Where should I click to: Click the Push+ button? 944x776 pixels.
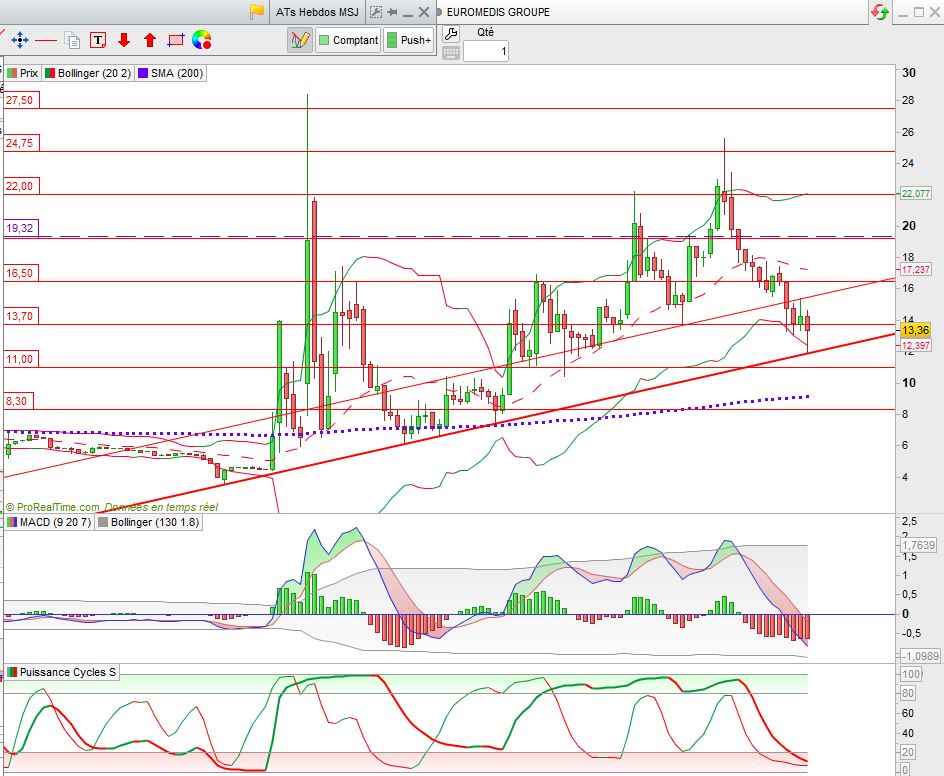pyautogui.click(x=409, y=40)
